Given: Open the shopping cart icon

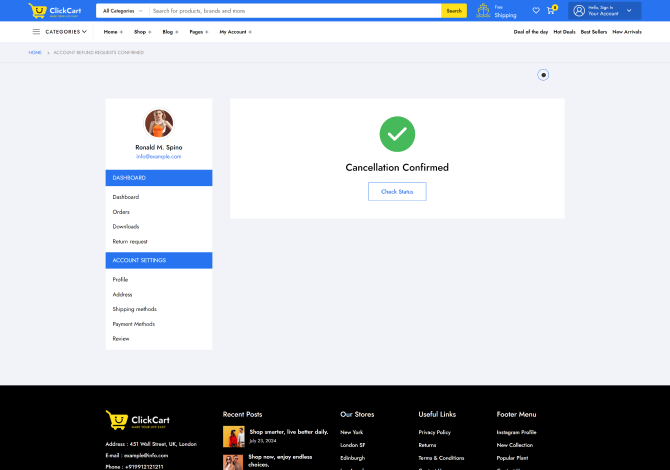Looking at the screenshot, I should coord(550,11).
